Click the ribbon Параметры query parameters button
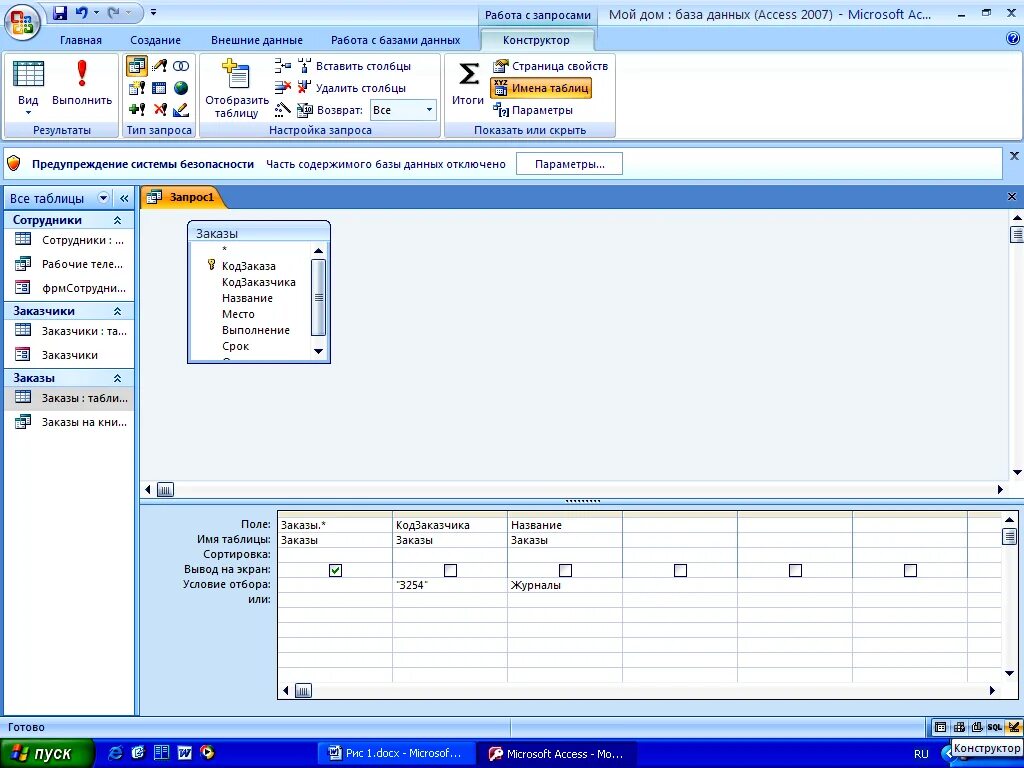This screenshot has width=1024, height=768. (x=533, y=110)
